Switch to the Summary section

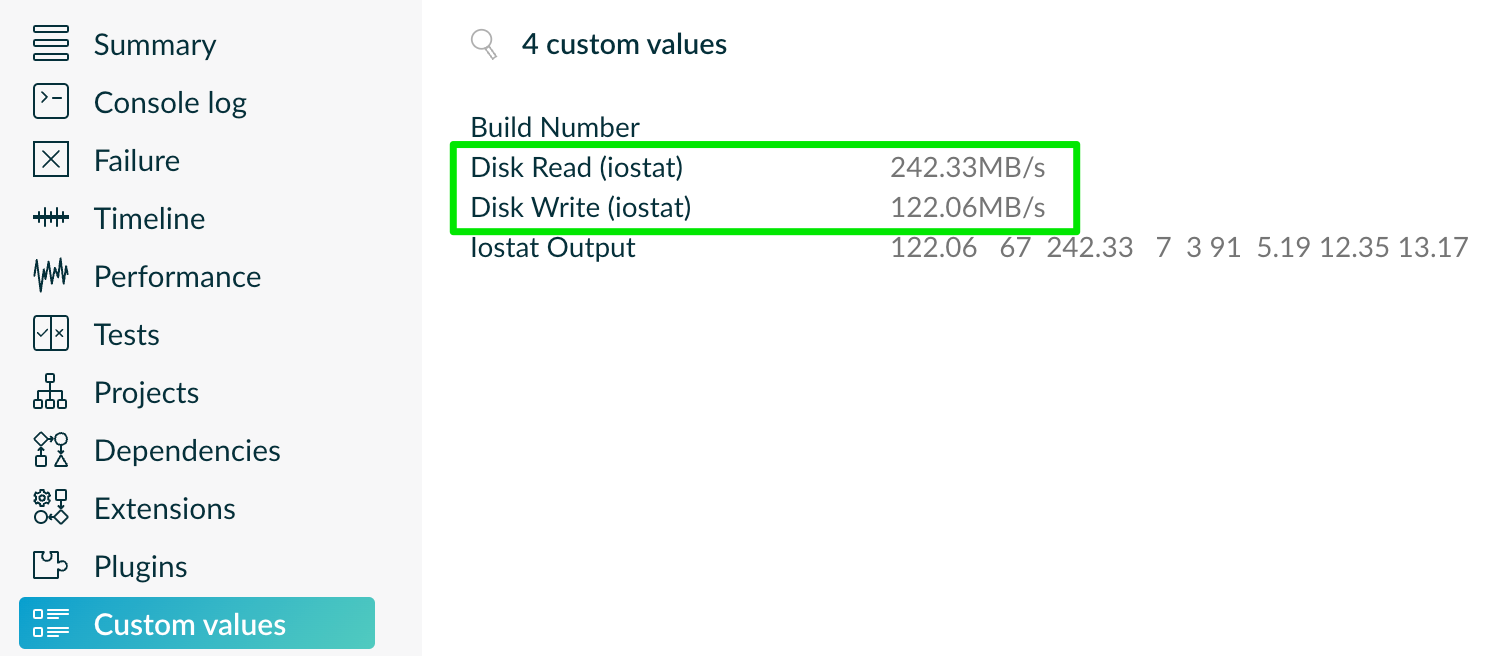click(x=155, y=45)
